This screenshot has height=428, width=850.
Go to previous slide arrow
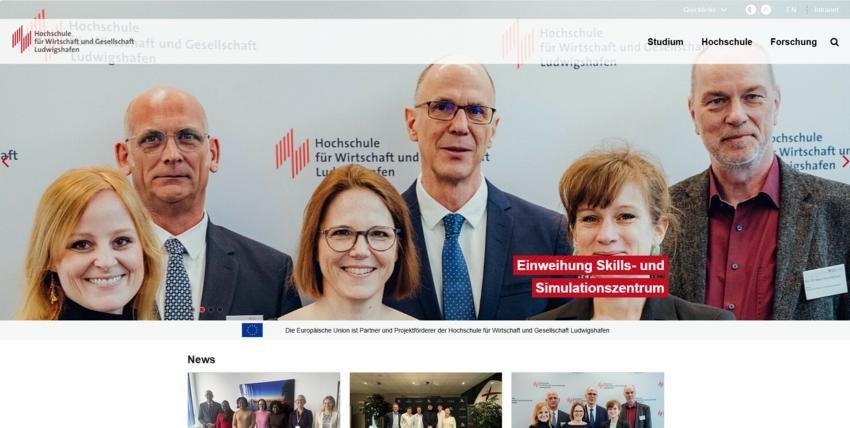pyautogui.click(x=5, y=161)
